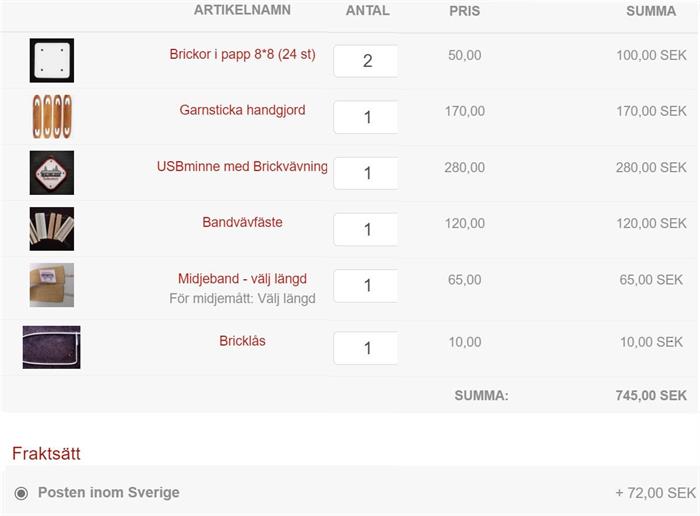Viewport: 700px width, 516px height.
Task: Open the USBminne product thumbnail image
Action: pos(52,173)
